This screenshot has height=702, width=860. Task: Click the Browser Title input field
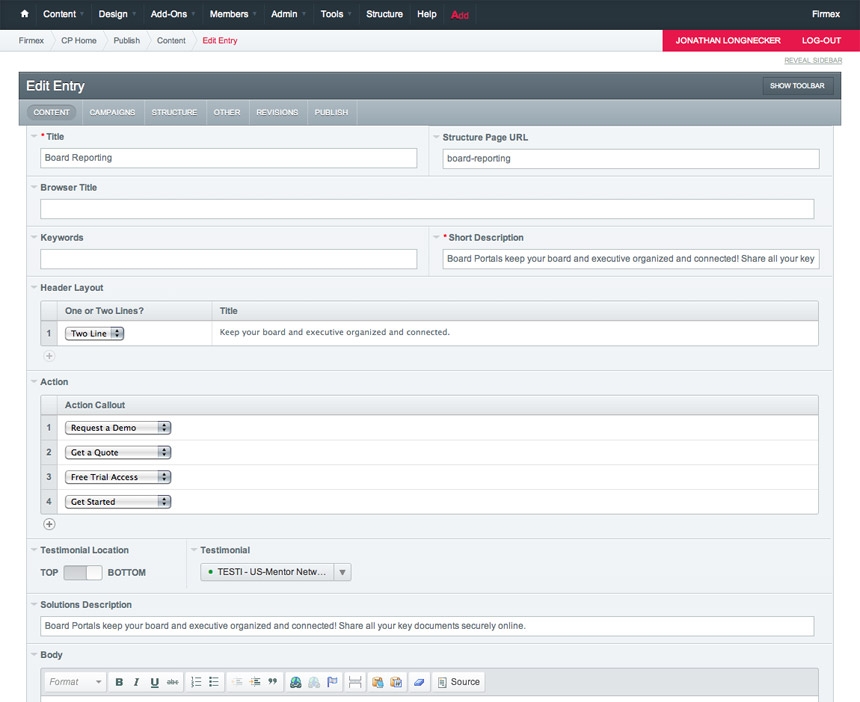click(x=427, y=209)
